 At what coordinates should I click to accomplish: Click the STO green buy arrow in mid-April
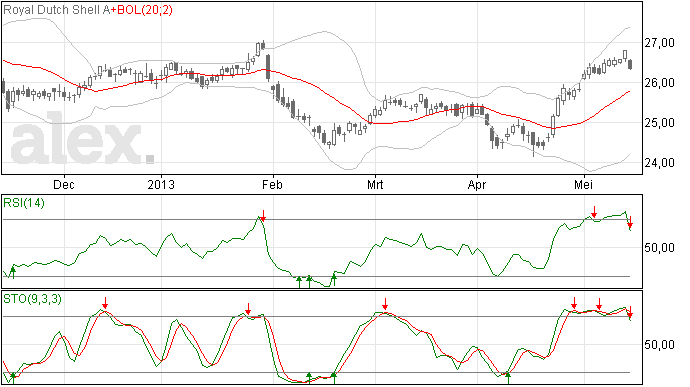(508, 378)
